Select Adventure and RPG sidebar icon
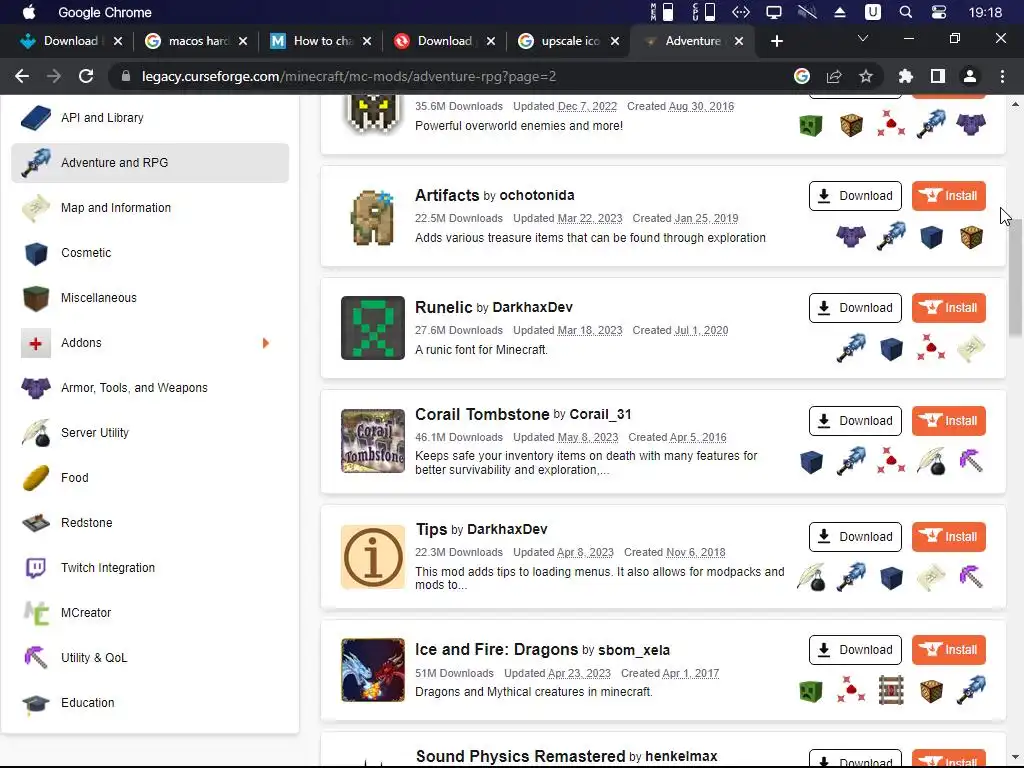This screenshot has height=768, width=1024. click(x=36, y=163)
